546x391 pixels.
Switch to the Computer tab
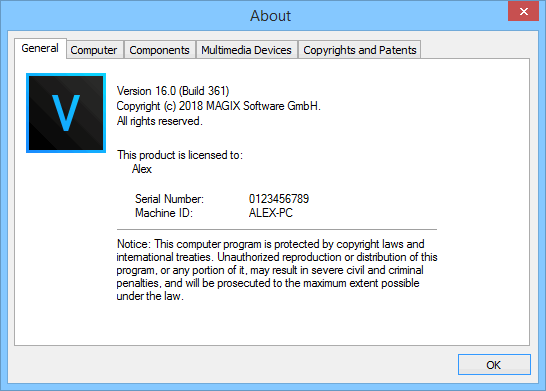94,50
